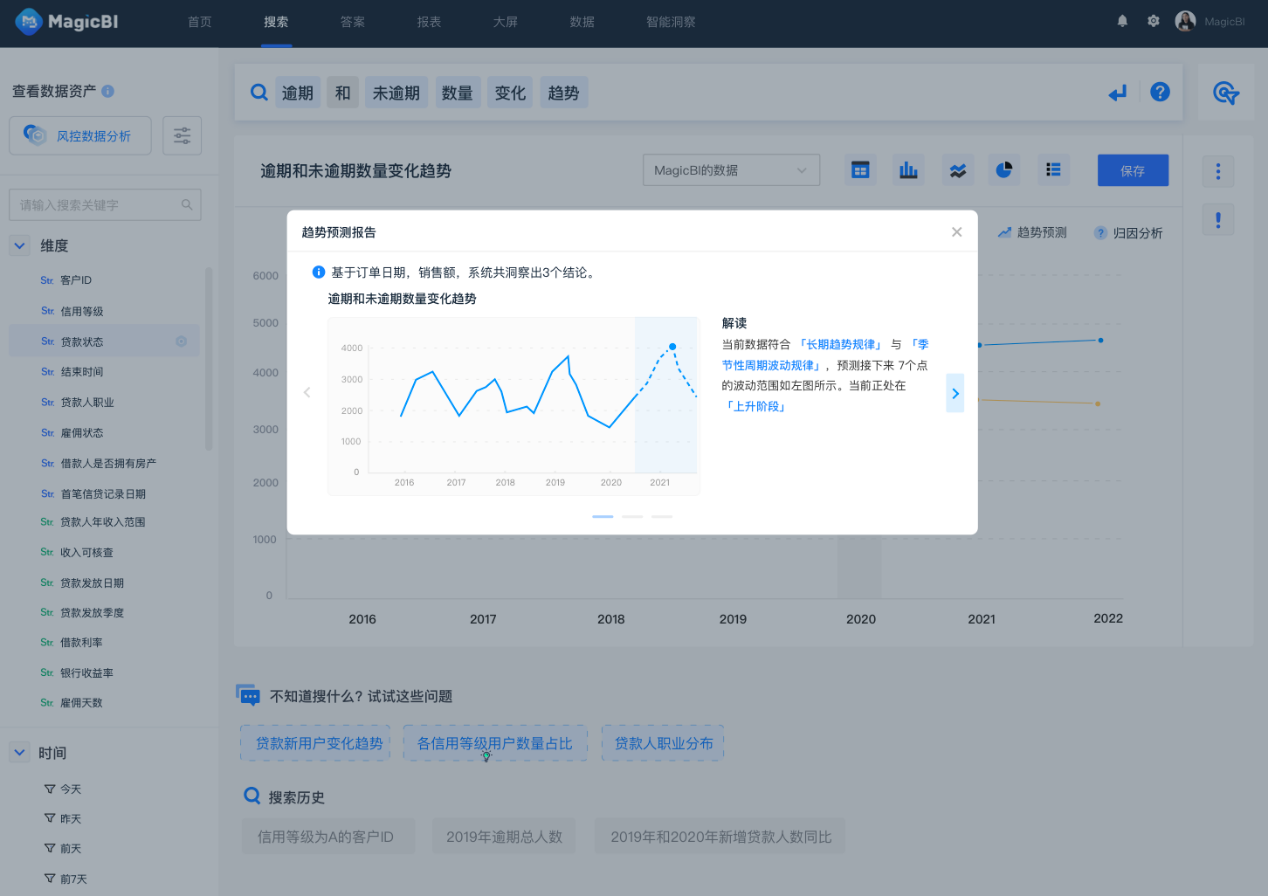Click the search magnifier in the query bar
This screenshot has width=1268, height=896.
pos(258,92)
